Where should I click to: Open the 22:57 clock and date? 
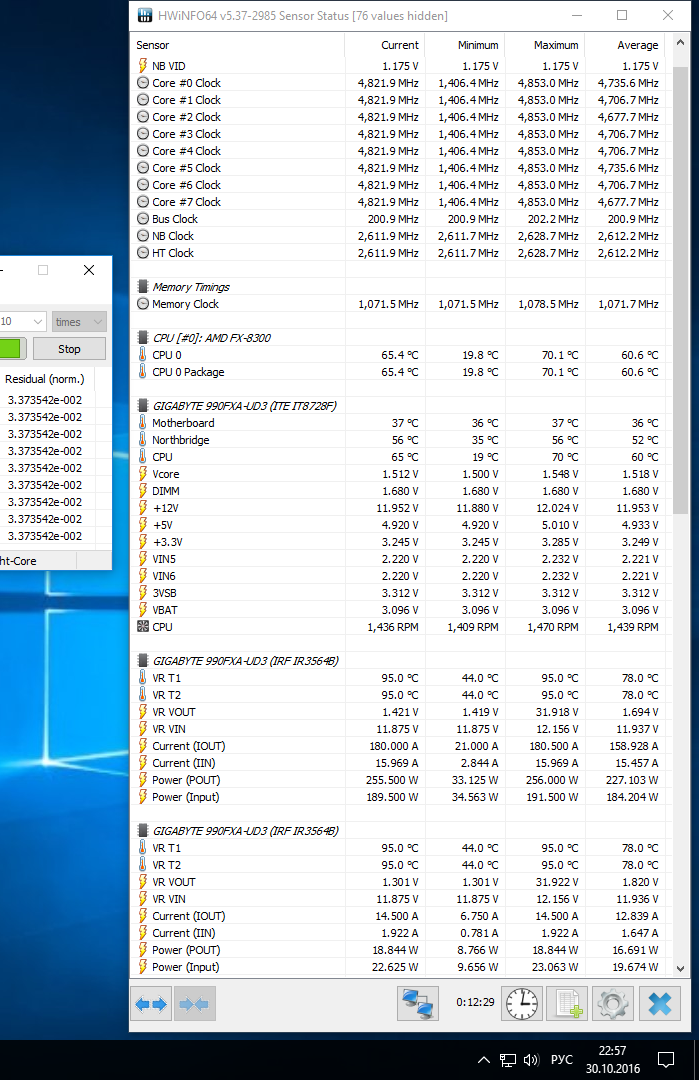coord(612,1059)
